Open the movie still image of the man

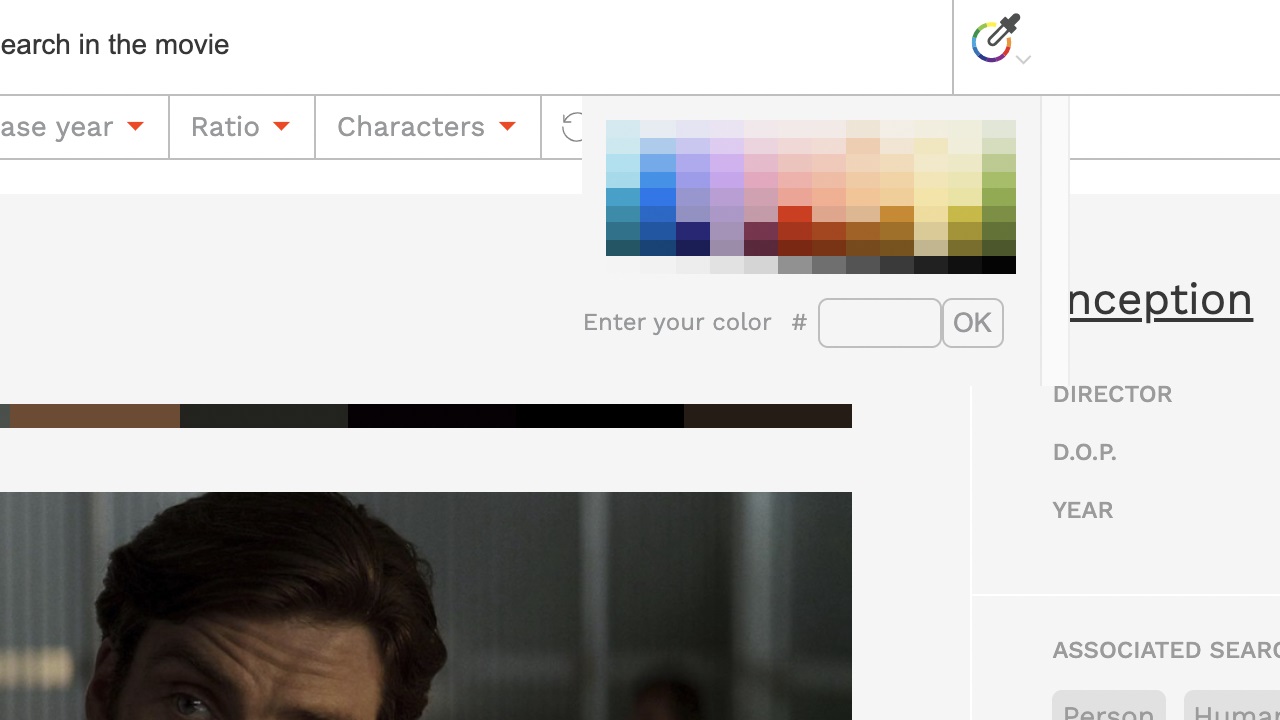[x=426, y=606]
